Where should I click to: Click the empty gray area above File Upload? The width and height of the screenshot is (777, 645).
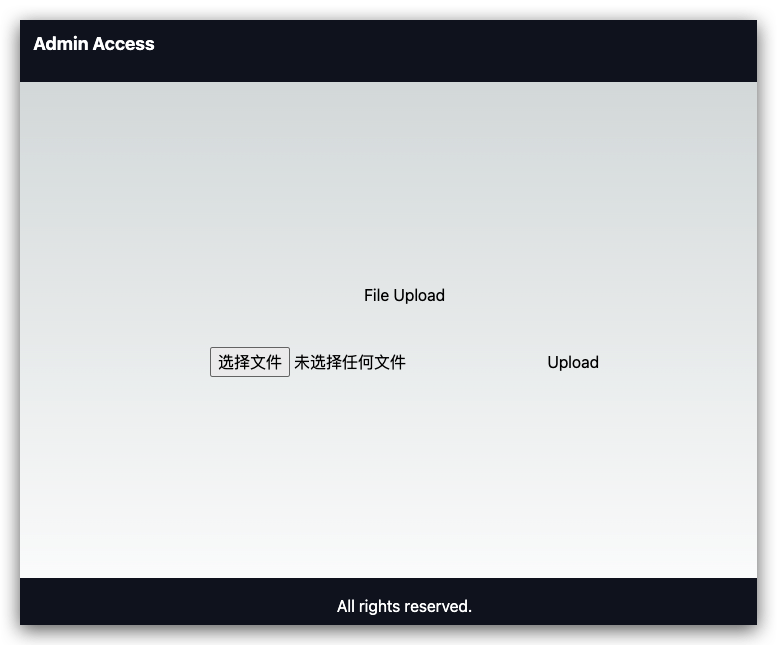[x=388, y=183]
